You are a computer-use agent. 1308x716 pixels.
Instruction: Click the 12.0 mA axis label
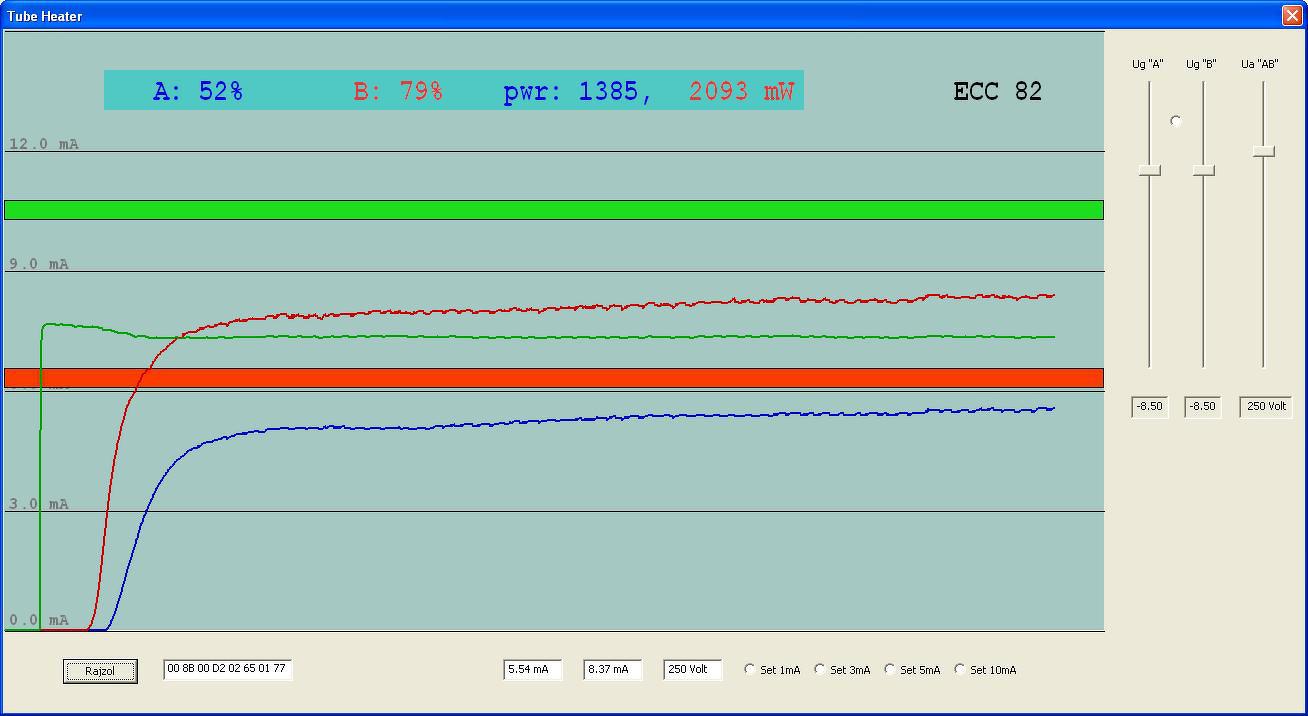click(x=44, y=144)
